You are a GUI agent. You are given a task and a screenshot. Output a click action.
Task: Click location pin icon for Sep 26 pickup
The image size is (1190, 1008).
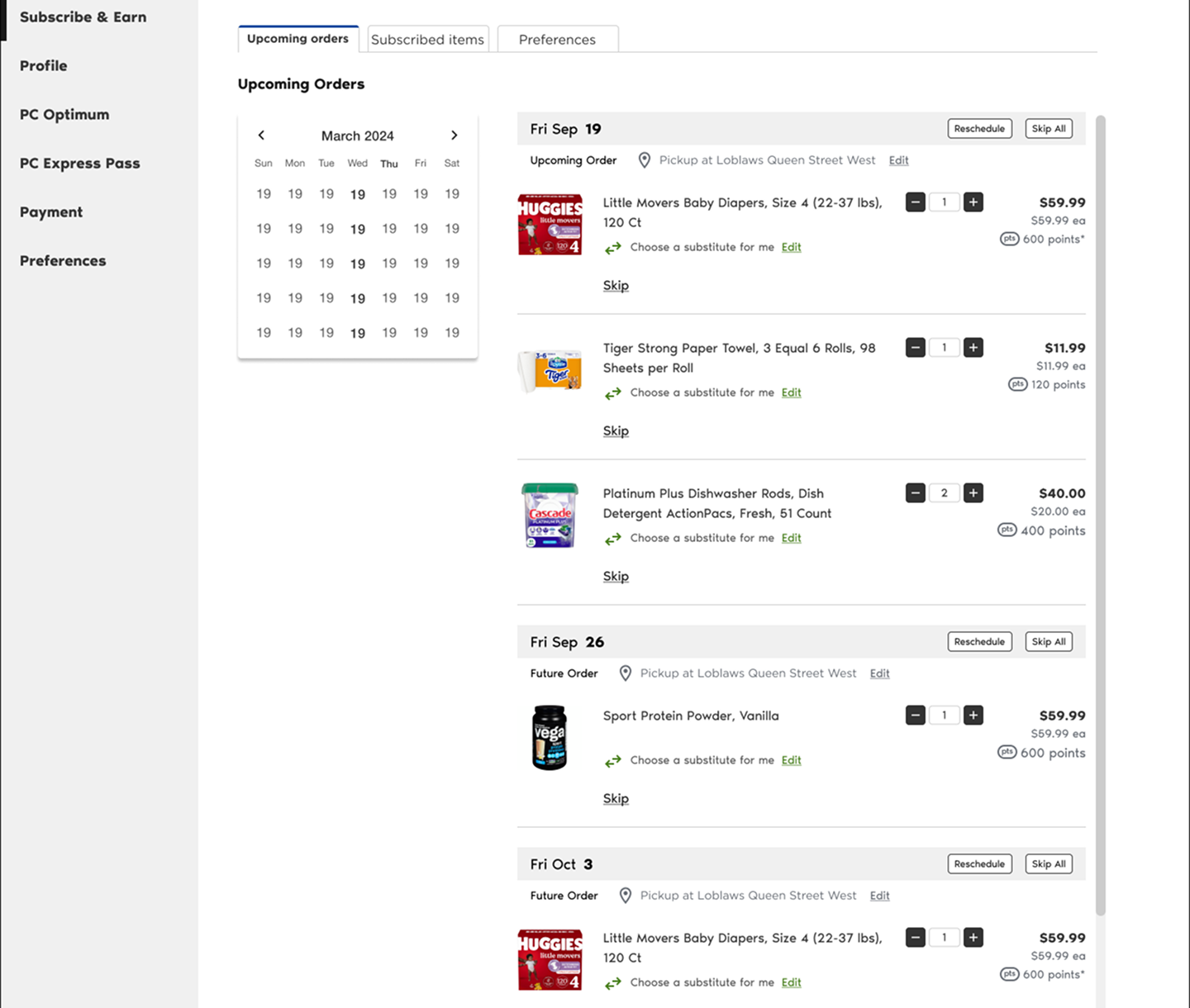pyautogui.click(x=626, y=673)
